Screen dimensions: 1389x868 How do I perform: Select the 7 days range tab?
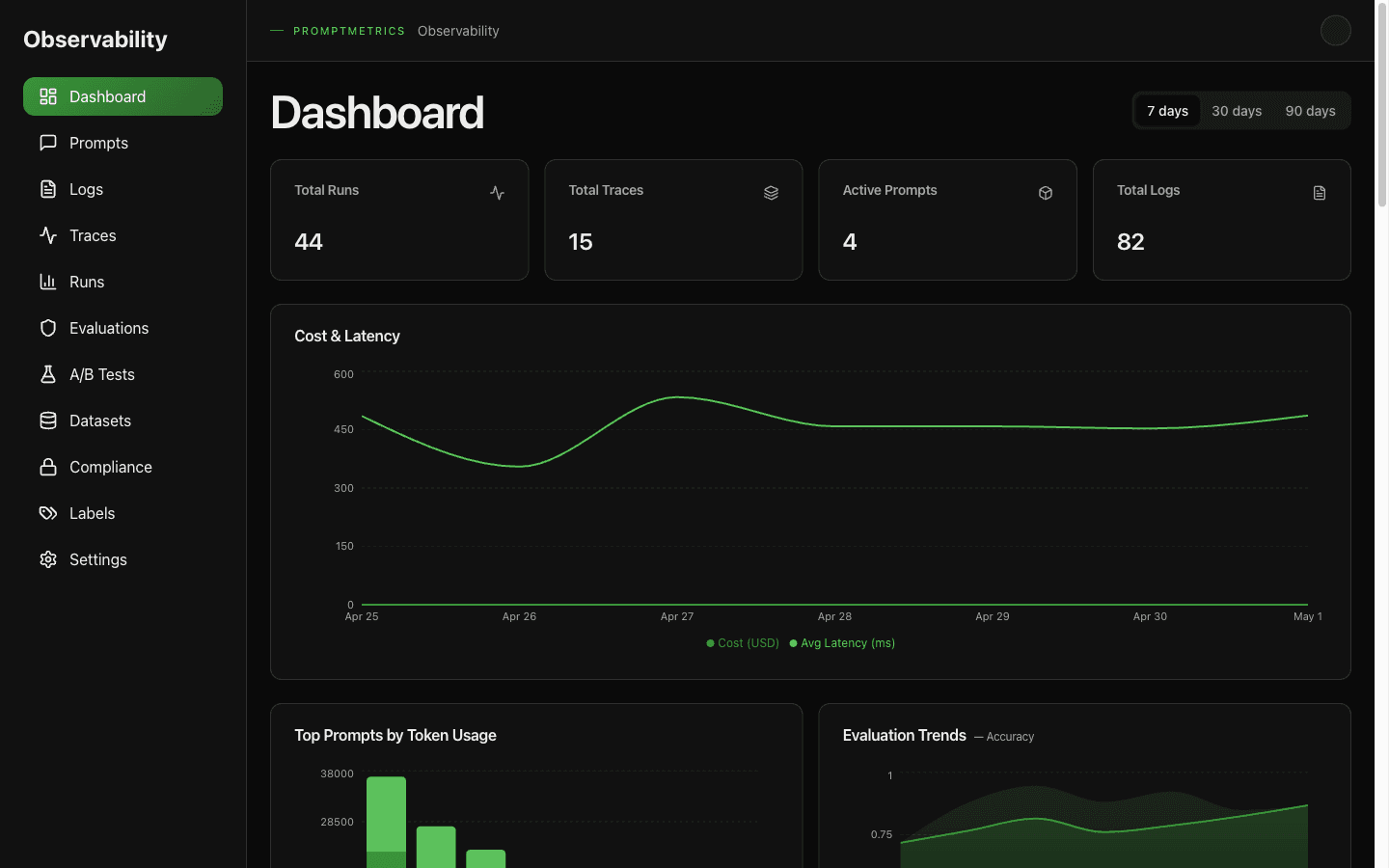pos(1167,111)
